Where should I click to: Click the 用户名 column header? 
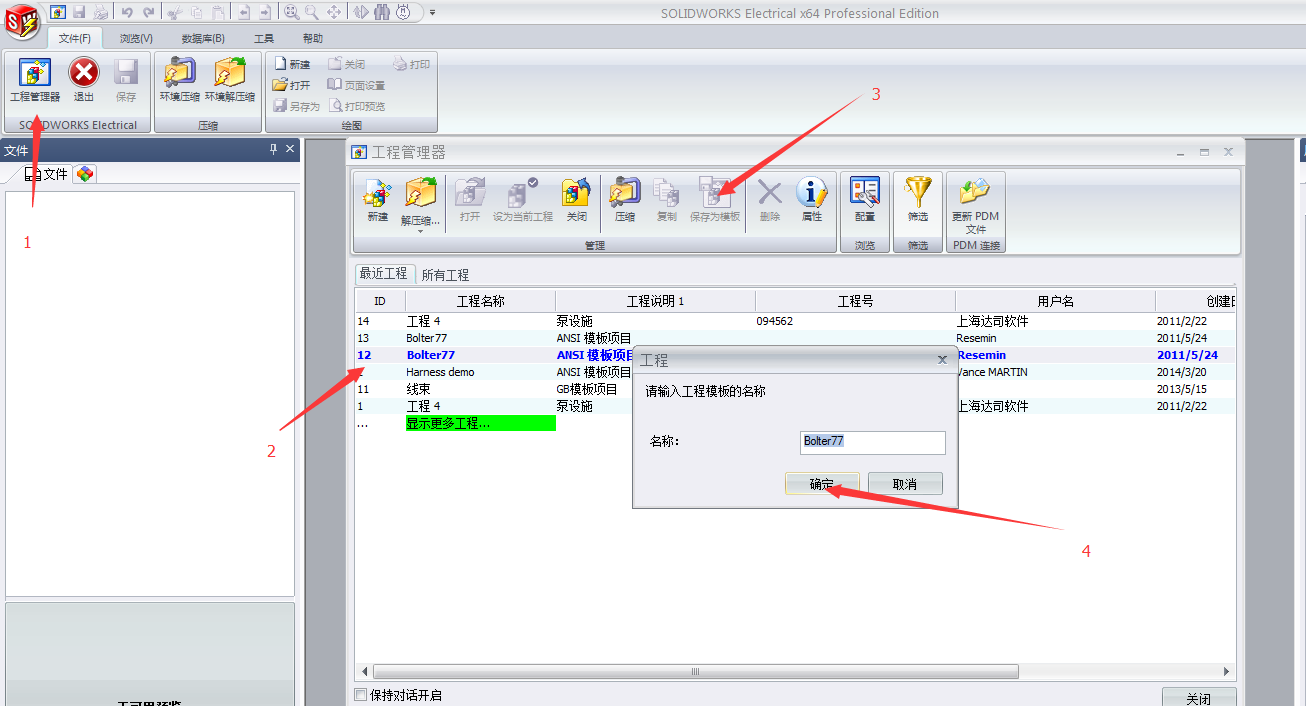point(1056,301)
